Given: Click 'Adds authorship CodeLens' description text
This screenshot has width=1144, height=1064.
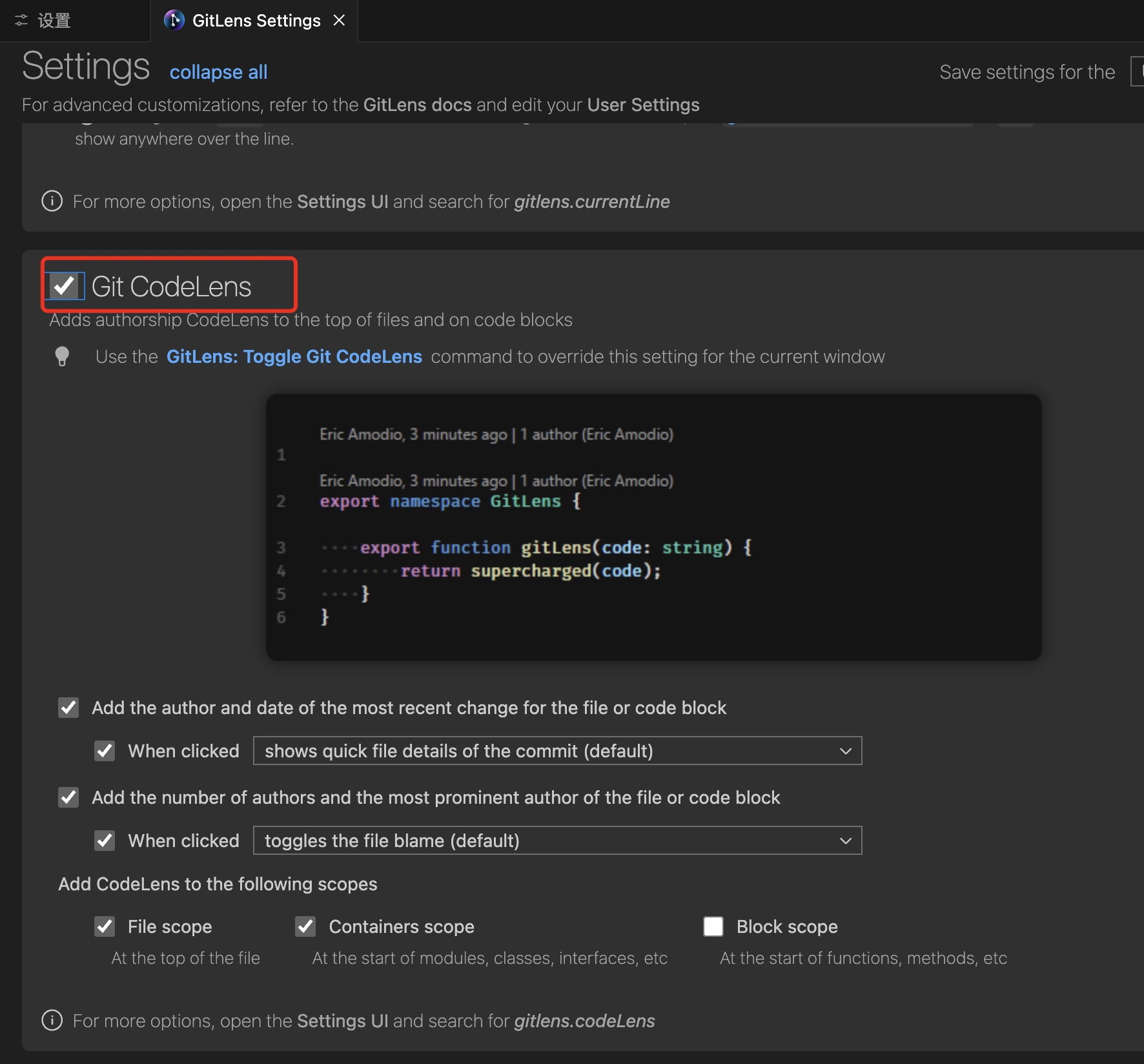Looking at the screenshot, I should coord(311,320).
